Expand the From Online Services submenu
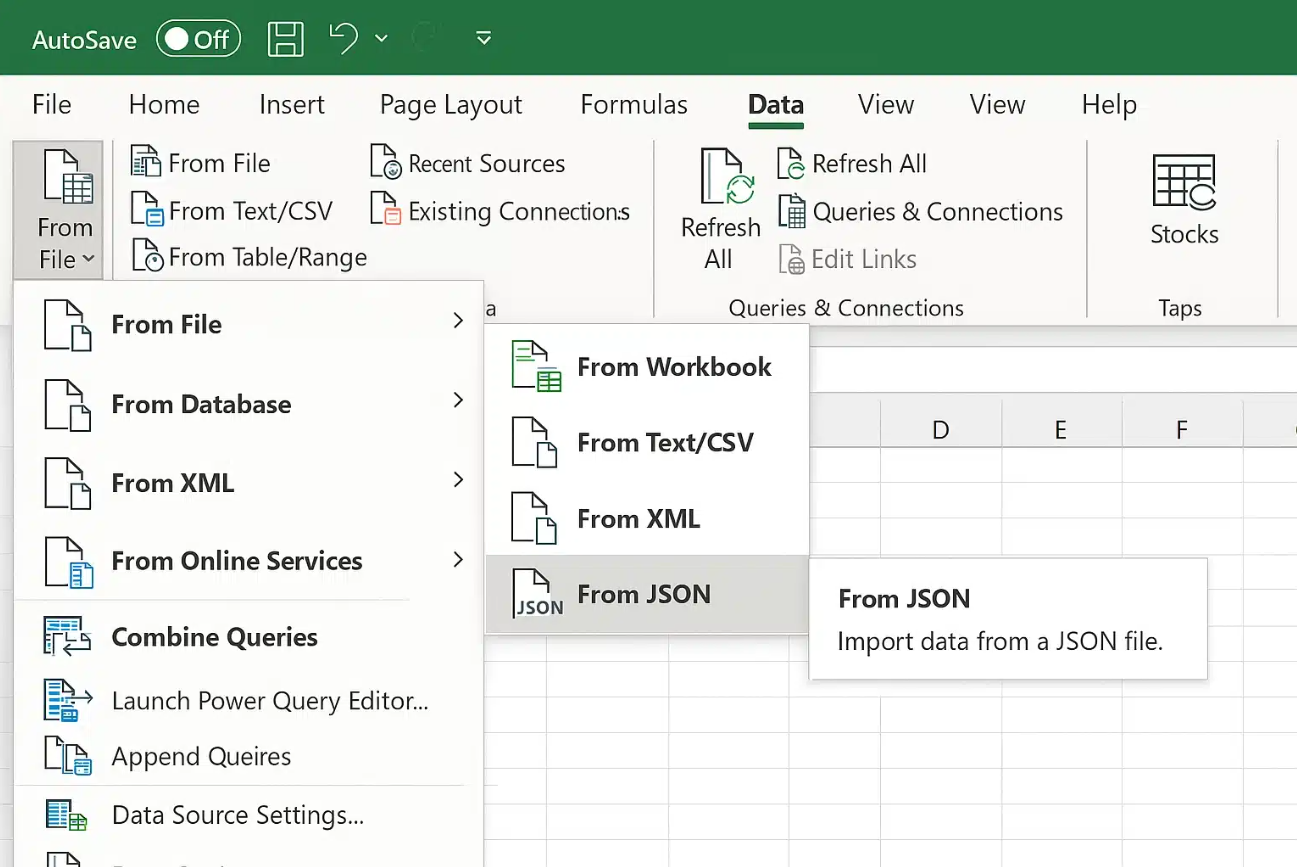The height and width of the screenshot is (867, 1297). (248, 561)
